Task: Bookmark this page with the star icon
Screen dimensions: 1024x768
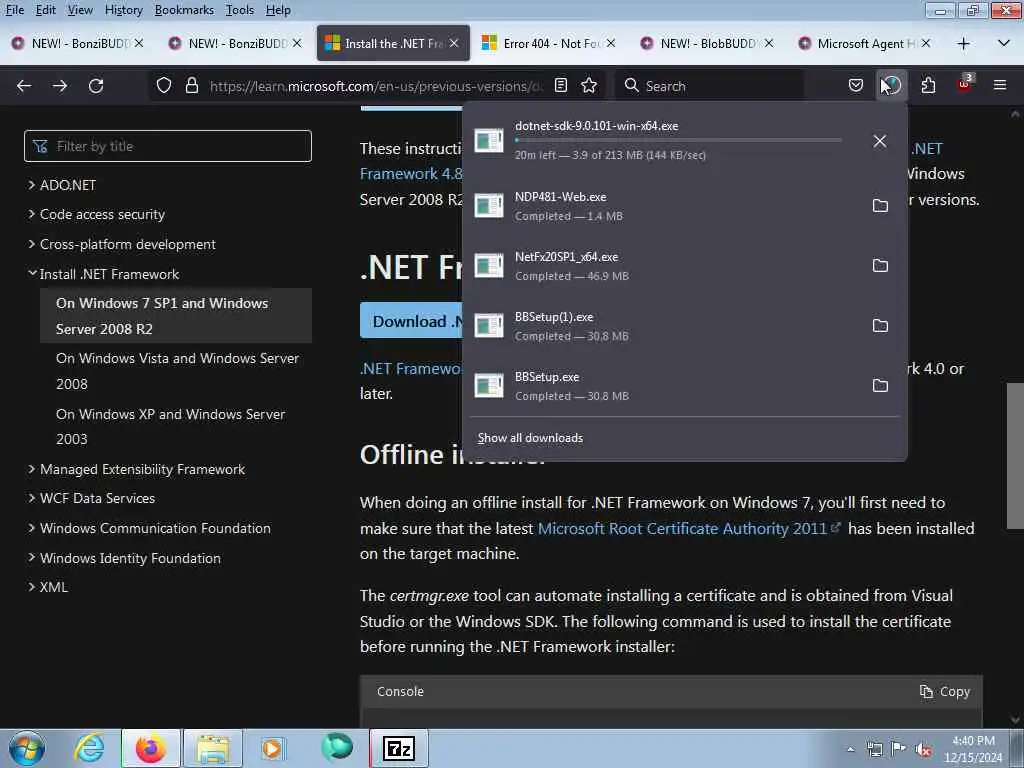Action: pos(589,86)
